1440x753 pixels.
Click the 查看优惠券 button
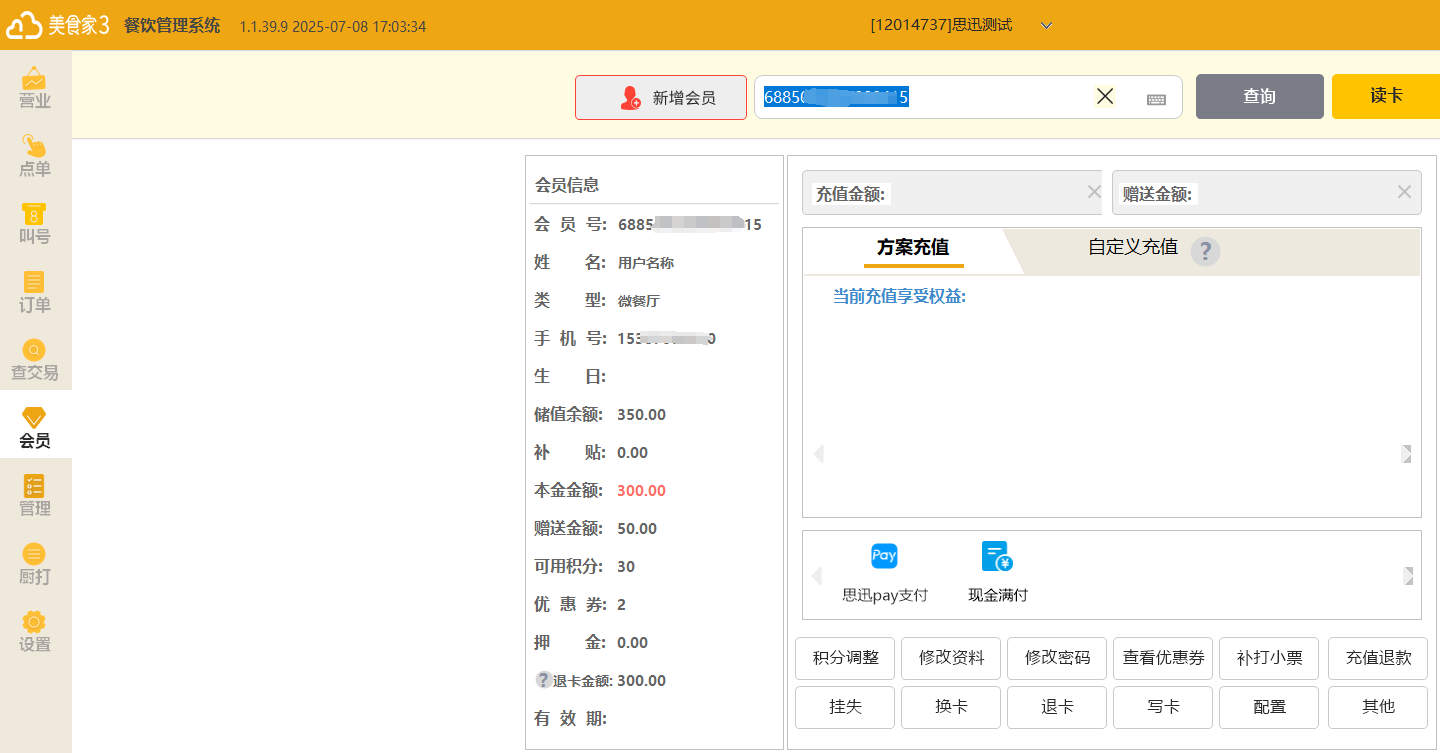point(1163,658)
